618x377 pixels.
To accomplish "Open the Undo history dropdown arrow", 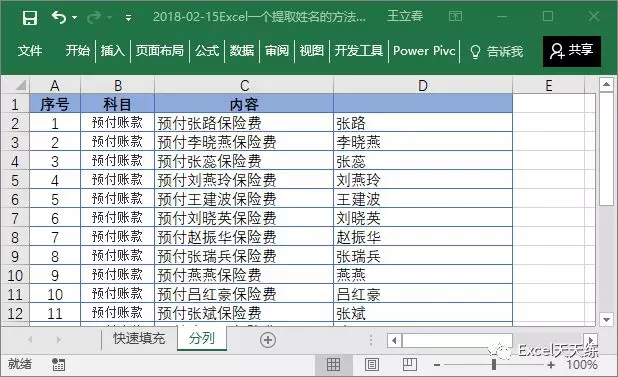I will point(74,18).
